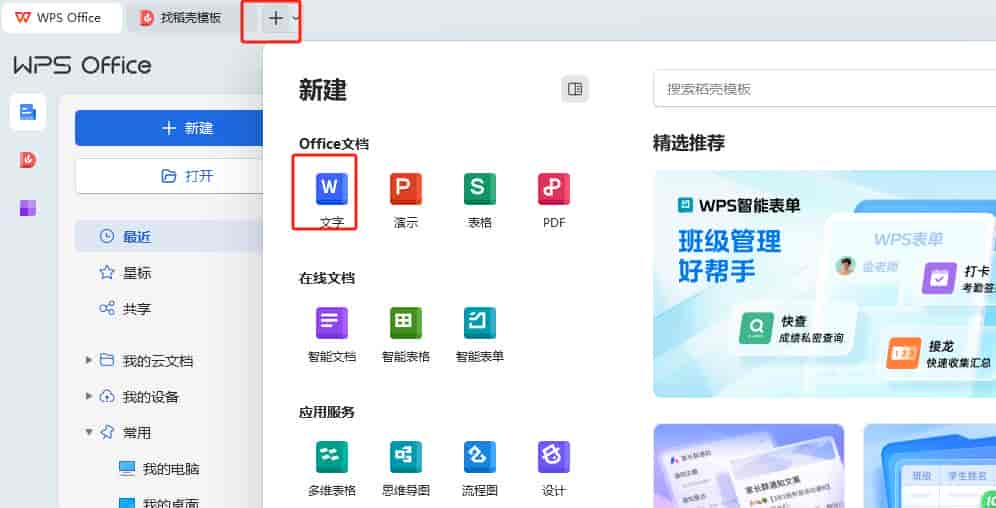Open the red 稻壳 icon in left sidebar
Viewport: 996px width, 508px height.
tap(28, 160)
